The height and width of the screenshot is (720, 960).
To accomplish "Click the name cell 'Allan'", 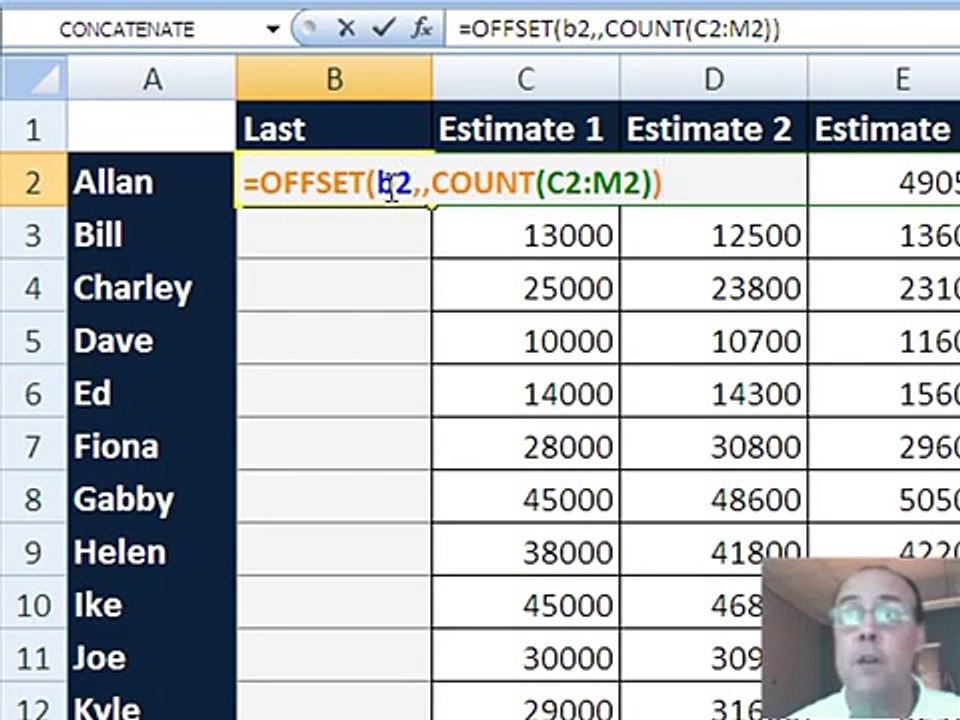I will (152, 181).
